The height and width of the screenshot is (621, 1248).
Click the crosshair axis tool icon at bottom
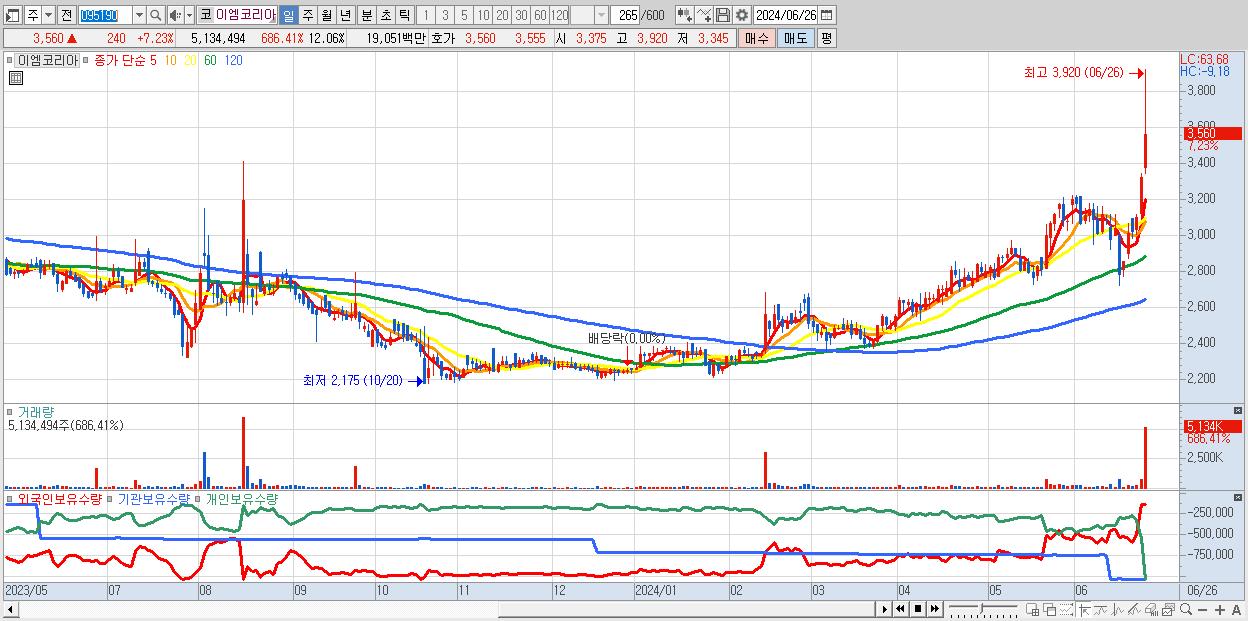1084,609
